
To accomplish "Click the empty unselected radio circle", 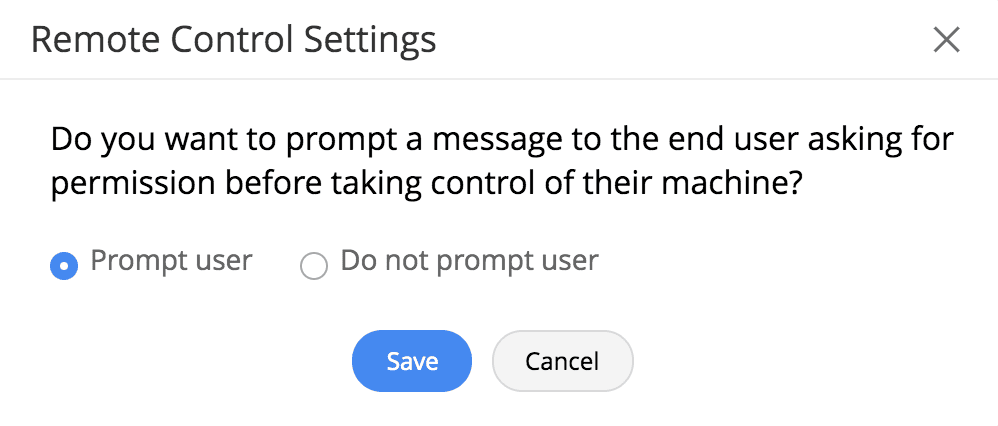I will [x=314, y=266].
